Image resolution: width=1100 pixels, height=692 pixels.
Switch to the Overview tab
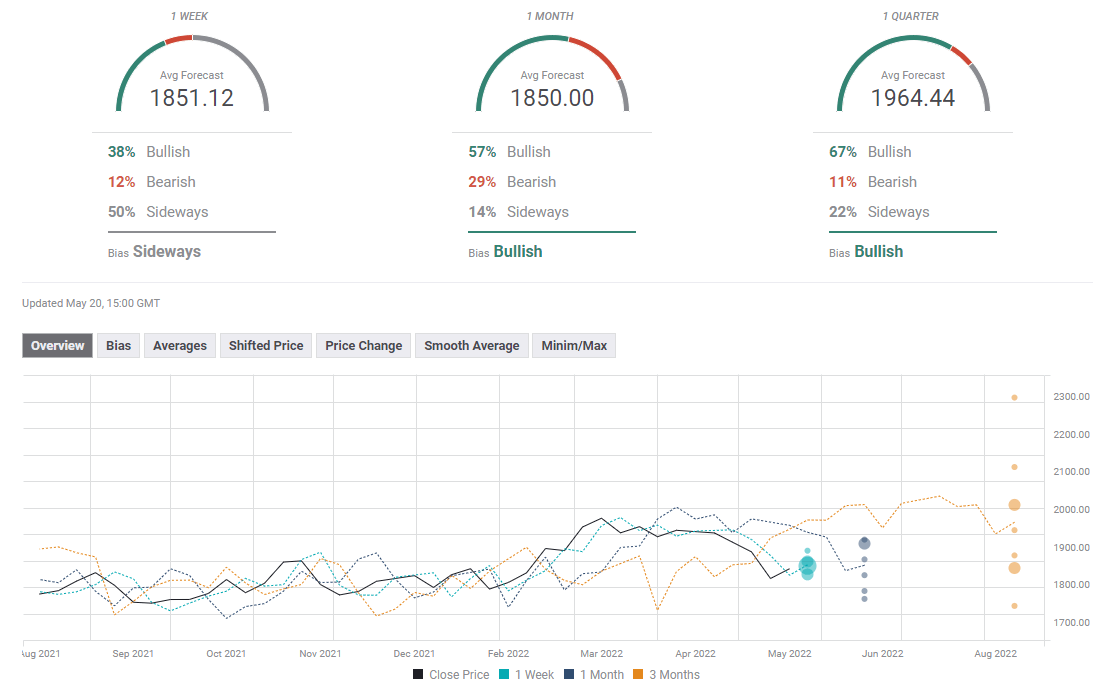57,346
